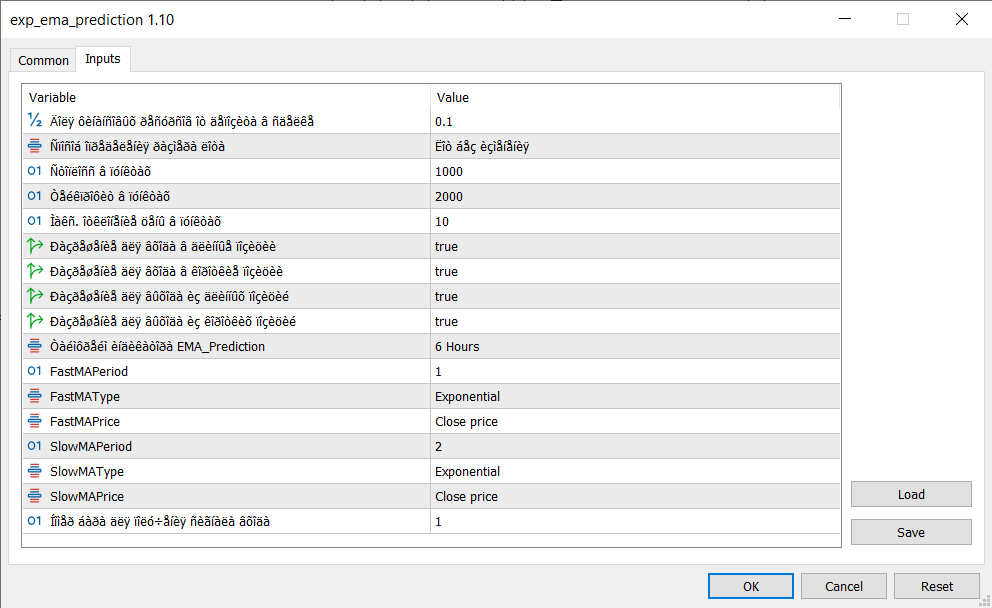Click the integer icon in the 1000 row
Screen dimensions: 992x608
[x=35, y=171]
